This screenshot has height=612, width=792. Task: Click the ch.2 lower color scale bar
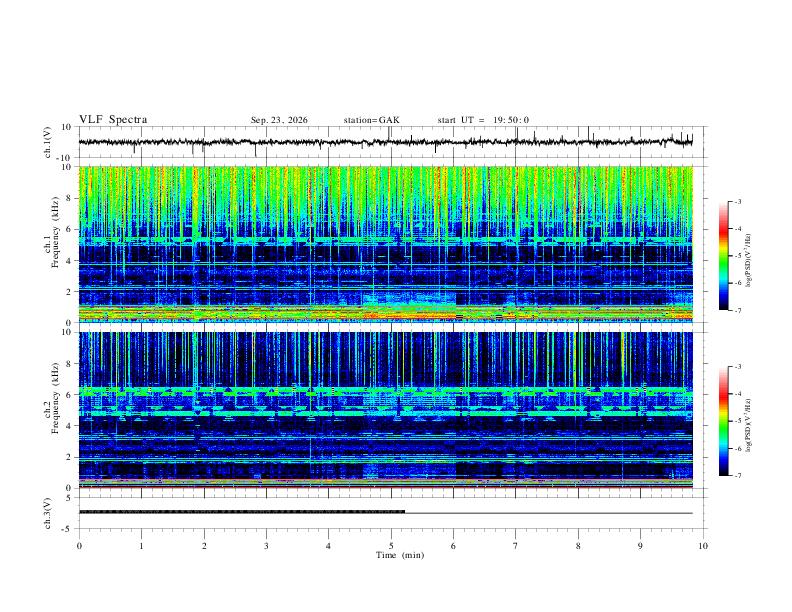point(723,421)
